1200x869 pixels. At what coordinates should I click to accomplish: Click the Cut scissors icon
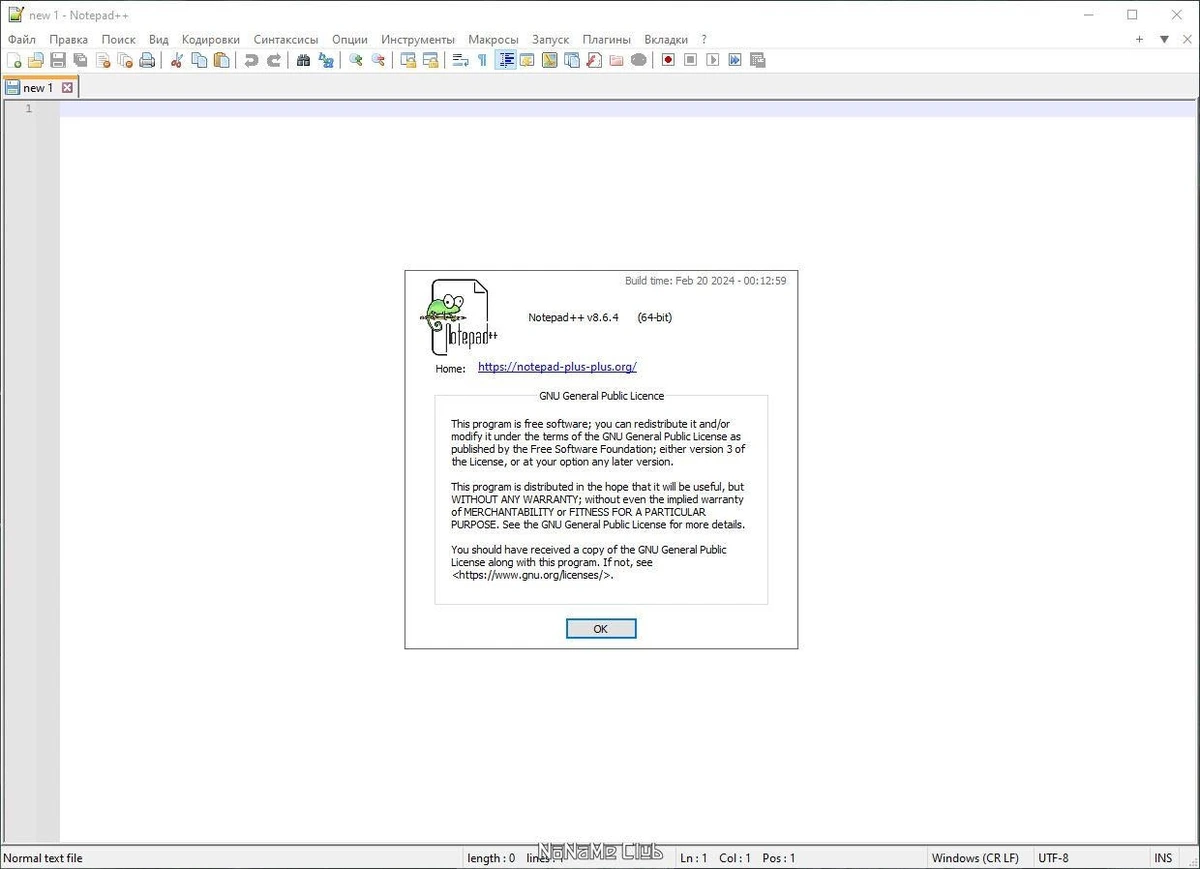[x=177, y=60]
